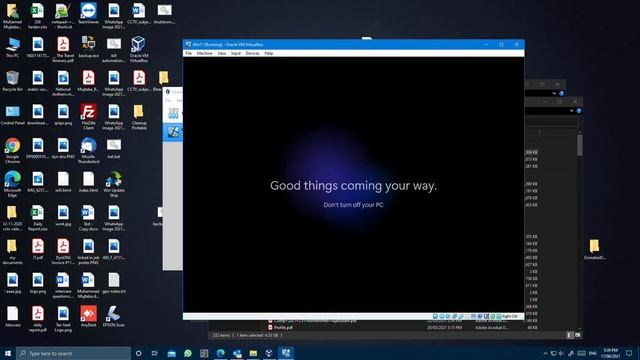Select the Tax heel Logo.png desktop file
Image resolution: width=640 pixels, height=360 pixels.
pyautogui.click(x=63, y=319)
